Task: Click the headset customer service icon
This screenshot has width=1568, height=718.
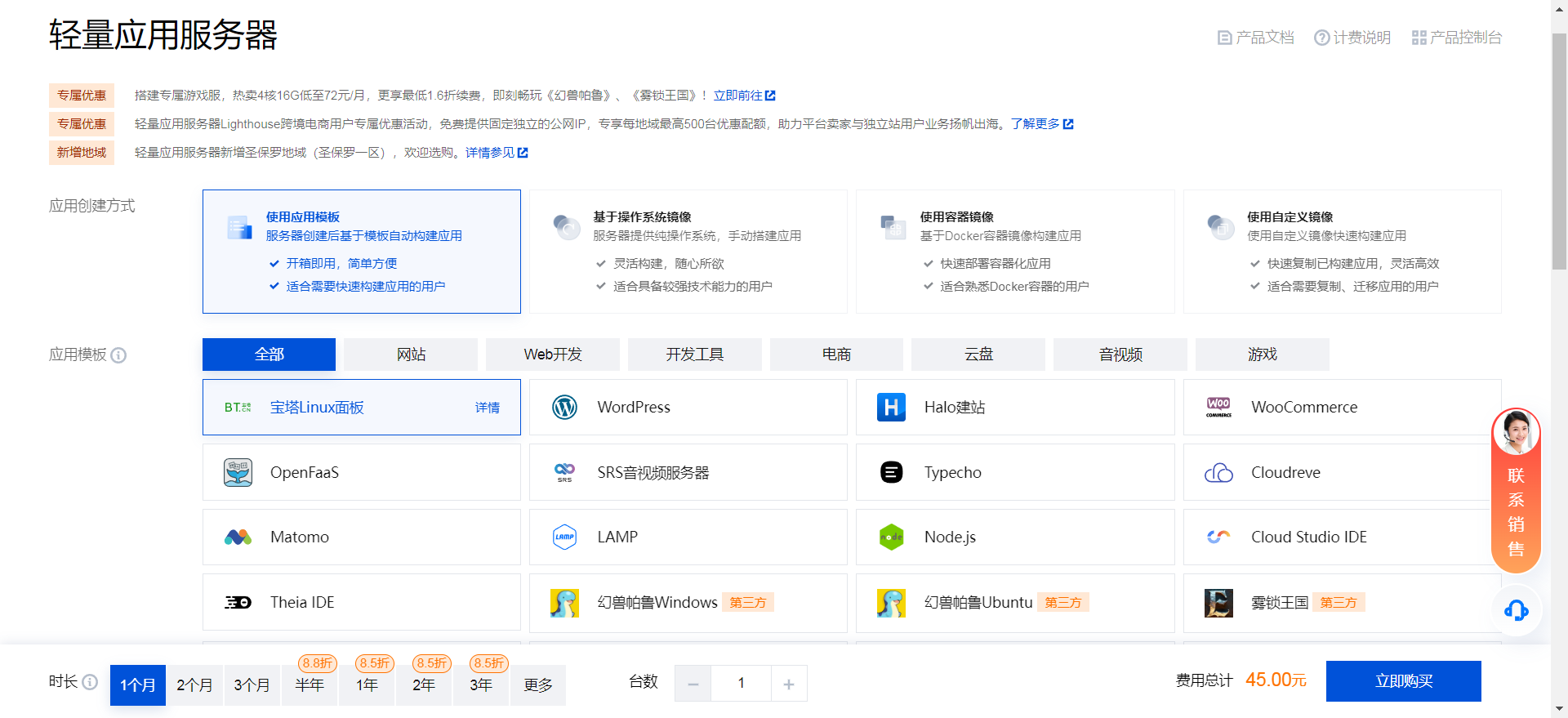Action: pyautogui.click(x=1517, y=610)
